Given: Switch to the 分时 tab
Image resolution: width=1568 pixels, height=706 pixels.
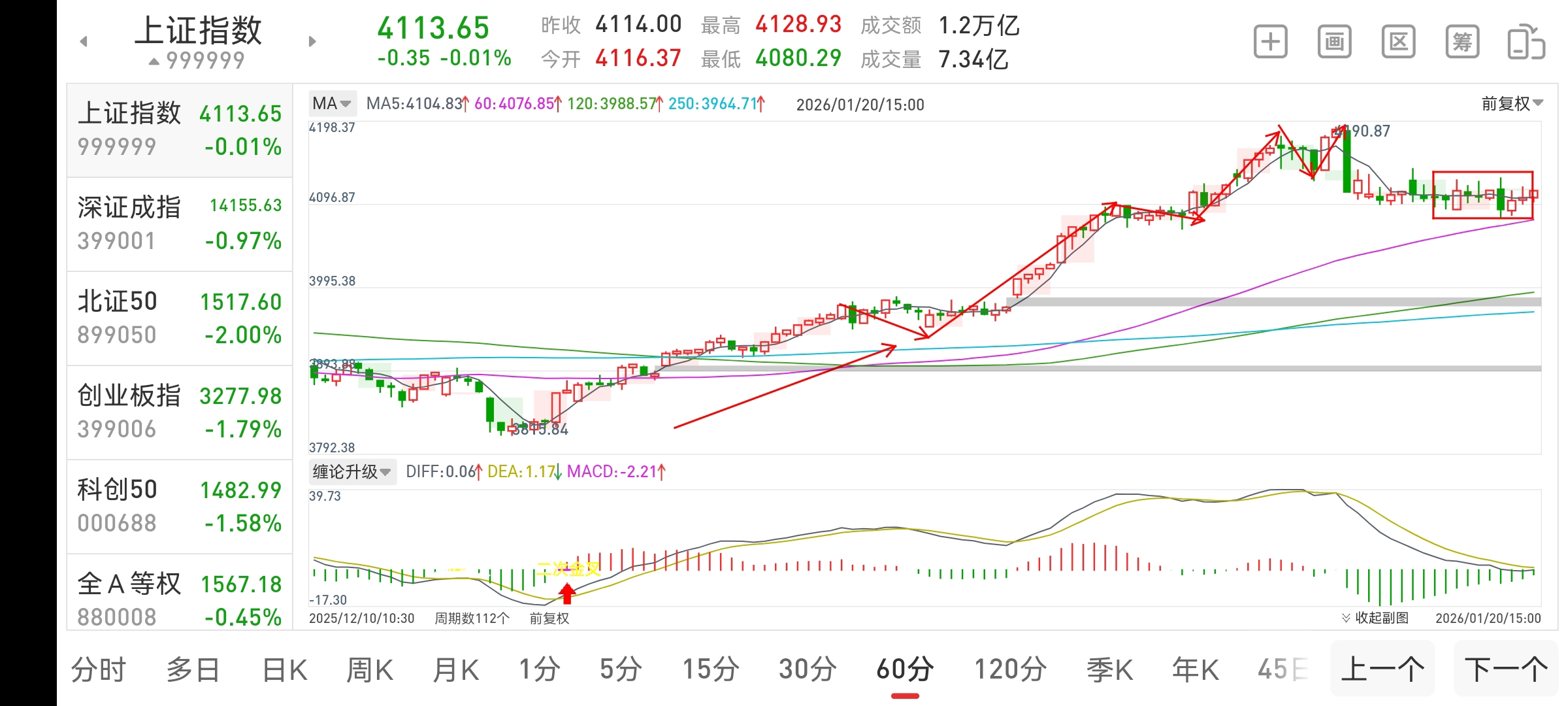Looking at the screenshot, I should coord(99,670).
